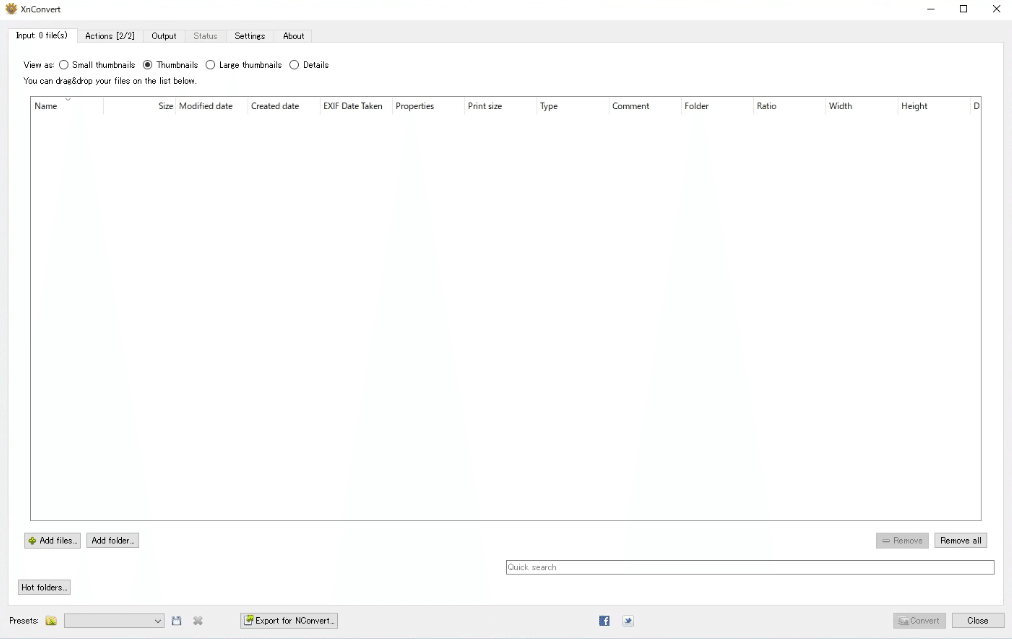Image resolution: width=1012 pixels, height=639 pixels.
Task: Open Hot folders dialog
Action: (x=44, y=587)
